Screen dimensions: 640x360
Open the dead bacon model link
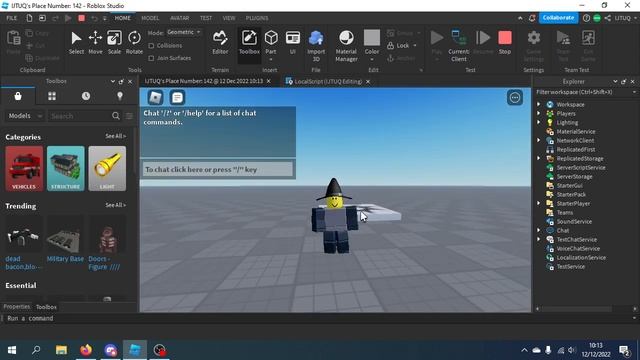(23, 263)
